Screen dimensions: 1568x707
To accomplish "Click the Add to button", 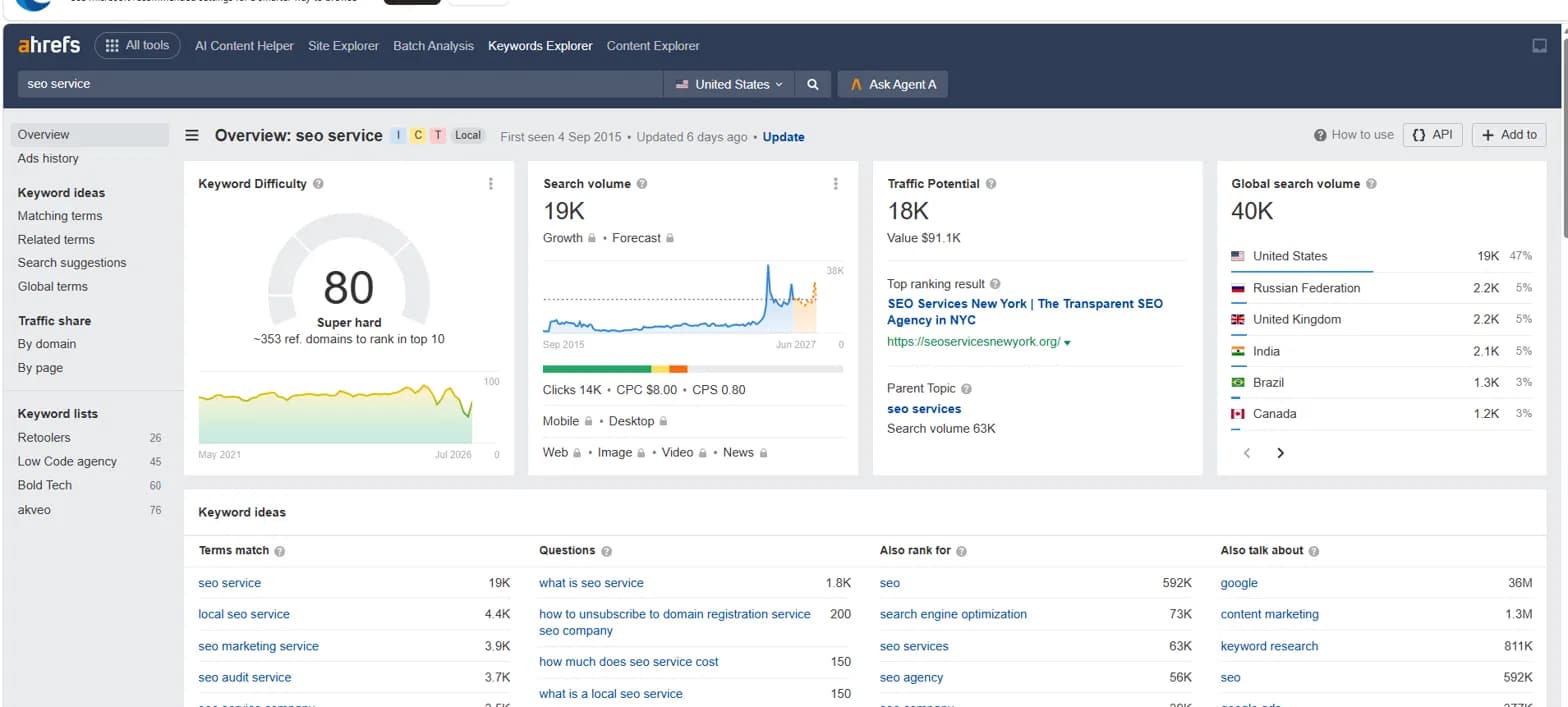I will [1509, 135].
